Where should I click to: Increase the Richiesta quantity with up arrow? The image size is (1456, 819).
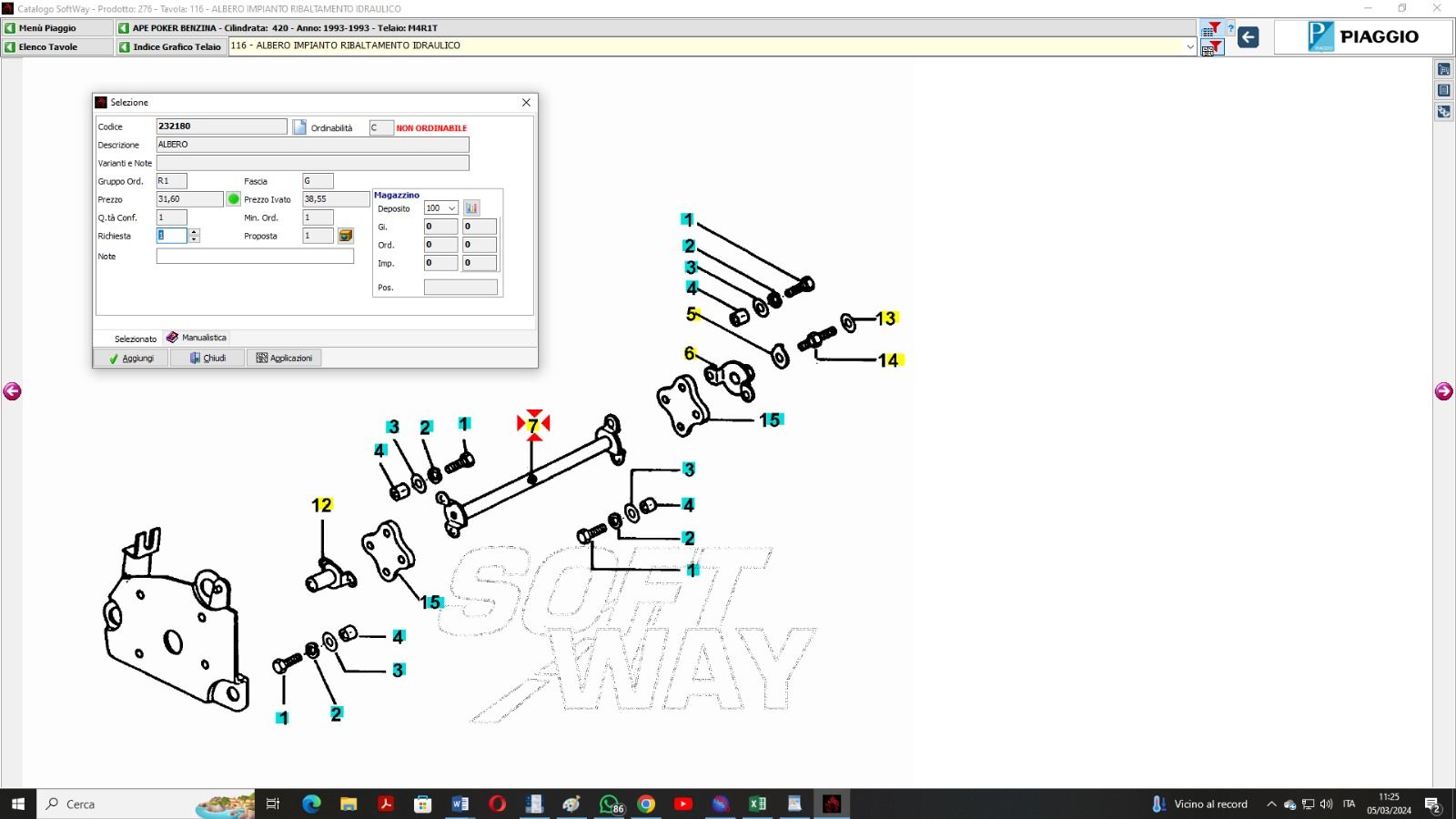point(194,232)
